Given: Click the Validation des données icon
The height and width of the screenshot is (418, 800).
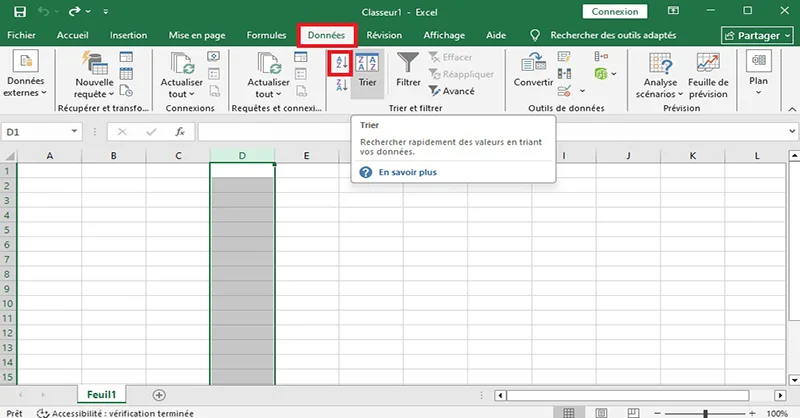Looking at the screenshot, I should [564, 91].
